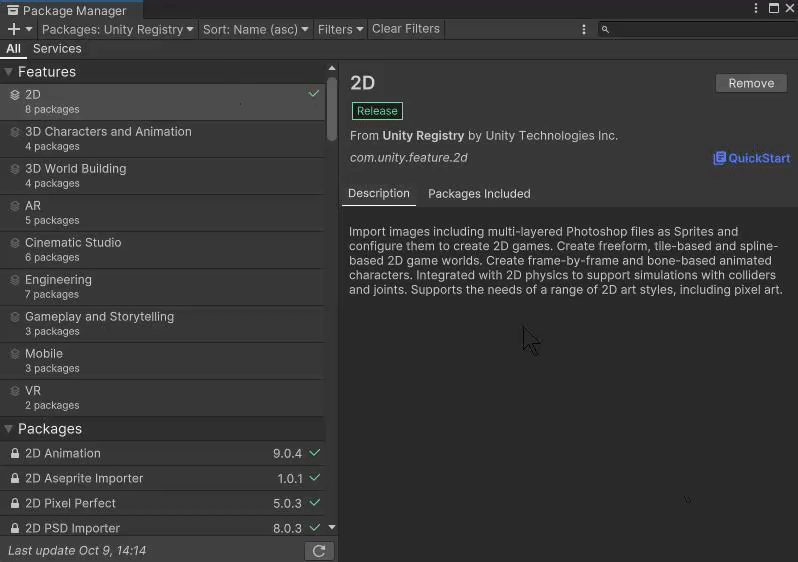Switch to the Services tab

[x=57, y=49]
